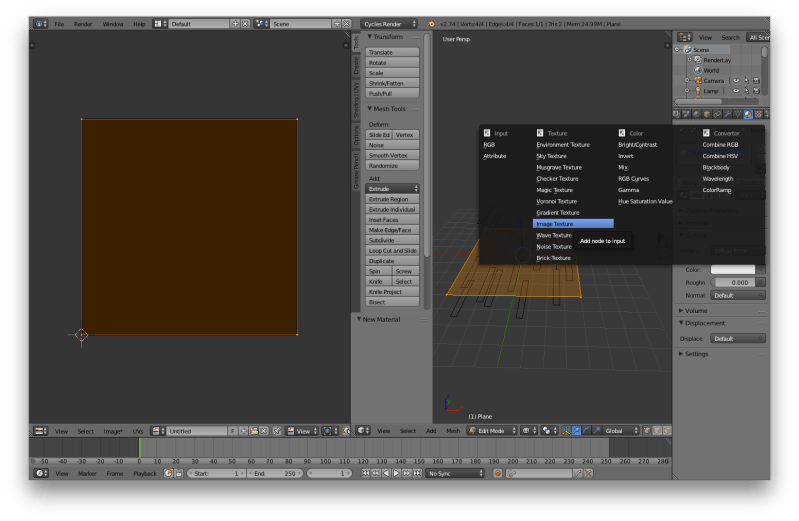Open the UVs menu in image editor
This screenshot has height=521, width=799.
click(138, 431)
